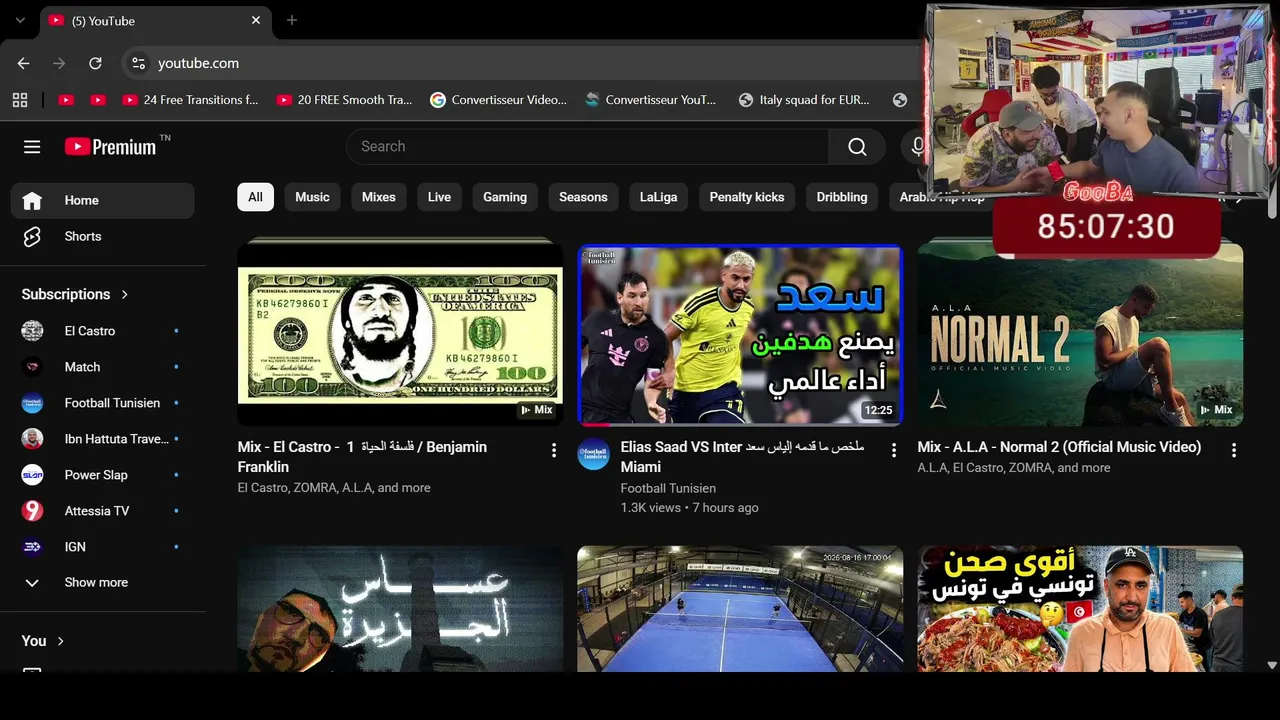Open options menu for El Castro mix
The height and width of the screenshot is (720, 1280).
pos(554,451)
